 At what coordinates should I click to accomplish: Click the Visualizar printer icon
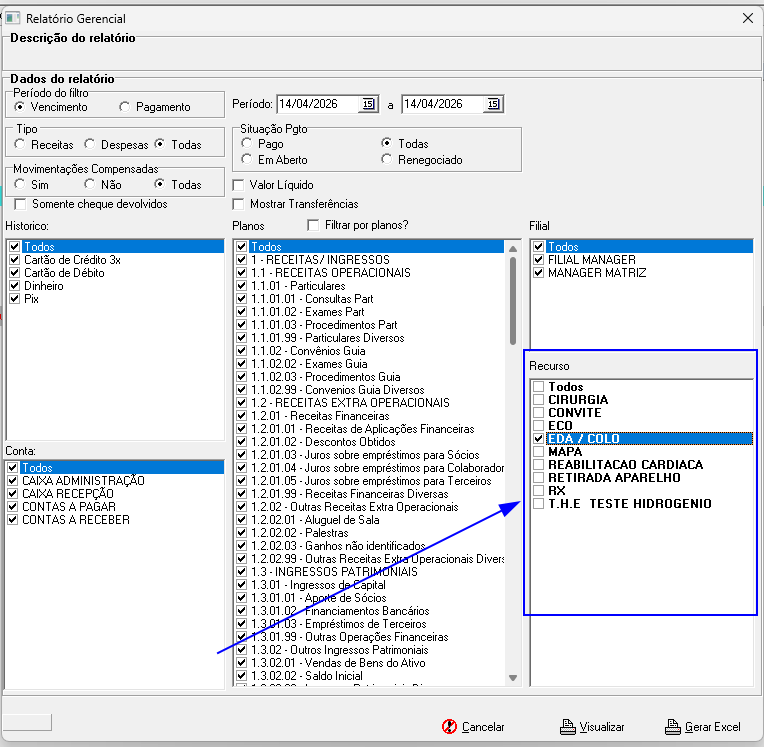[568, 727]
